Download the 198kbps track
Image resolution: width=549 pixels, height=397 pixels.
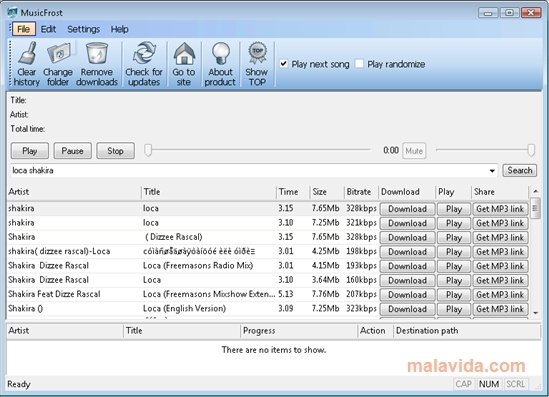point(407,252)
